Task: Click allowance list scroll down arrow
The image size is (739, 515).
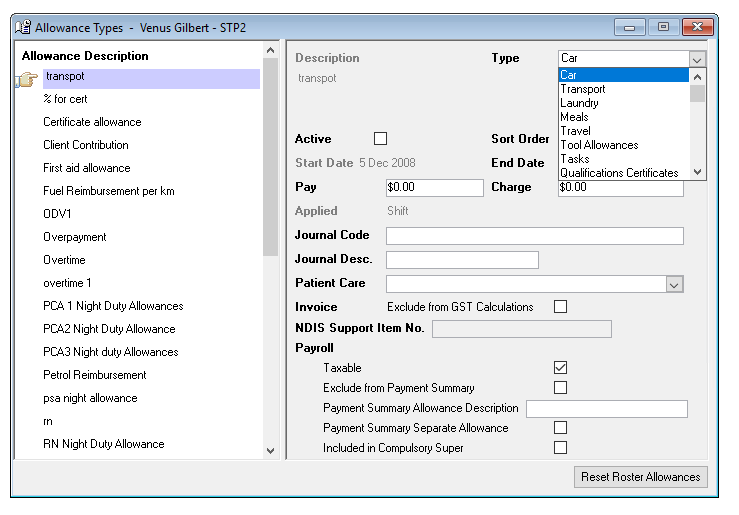Action: pyautogui.click(x=271, y=450)
